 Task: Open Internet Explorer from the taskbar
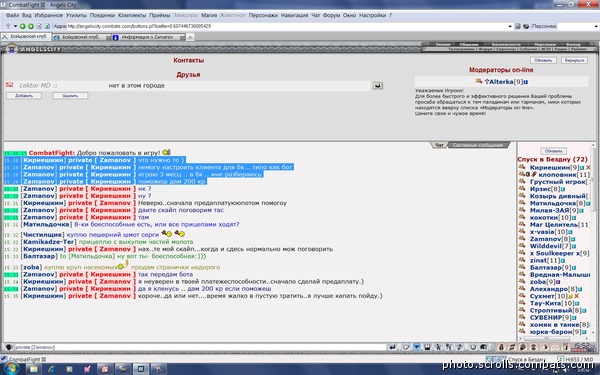pos(52,369)
